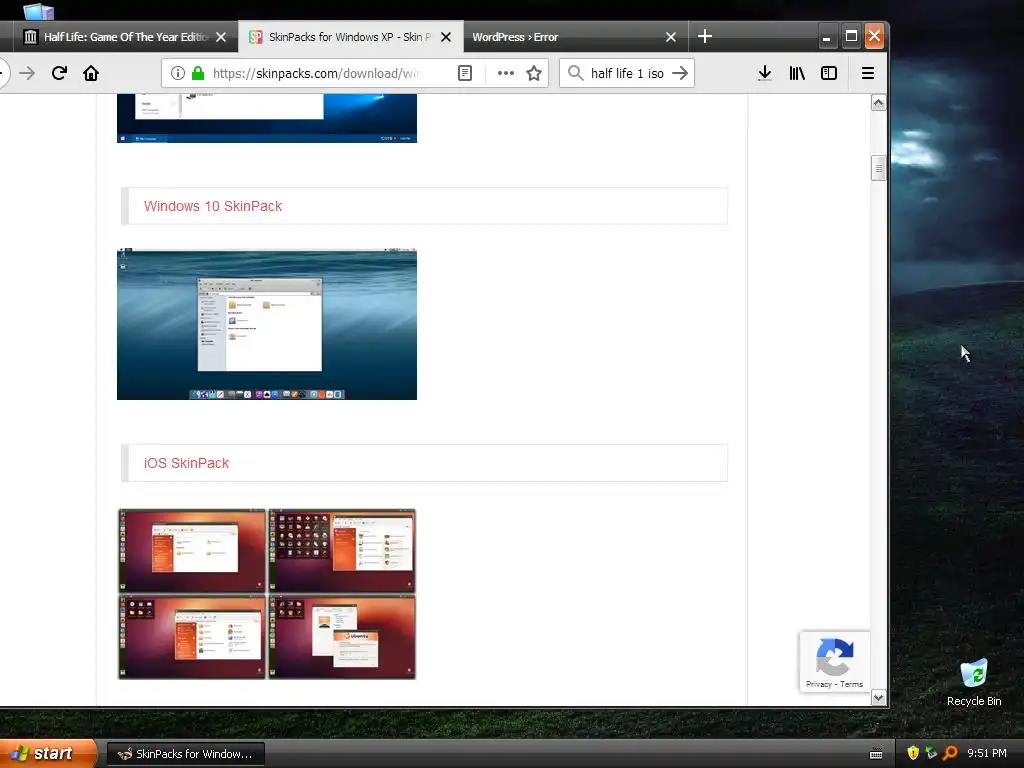1024x768 pixels.
Task: Click the magnifier tray icon
Action: [x=950, y=753]
